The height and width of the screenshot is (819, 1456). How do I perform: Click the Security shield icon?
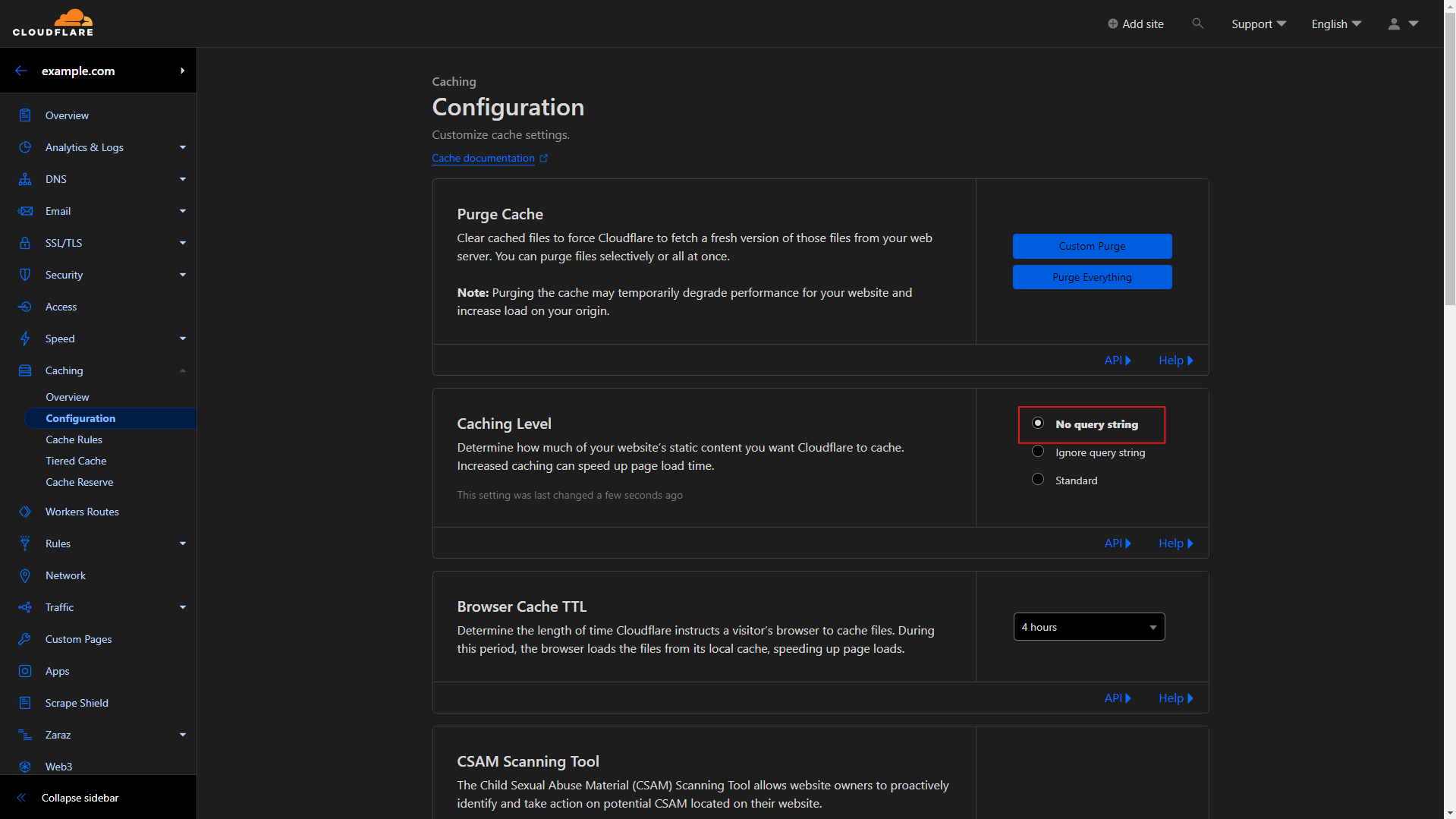tap(25, 275)
